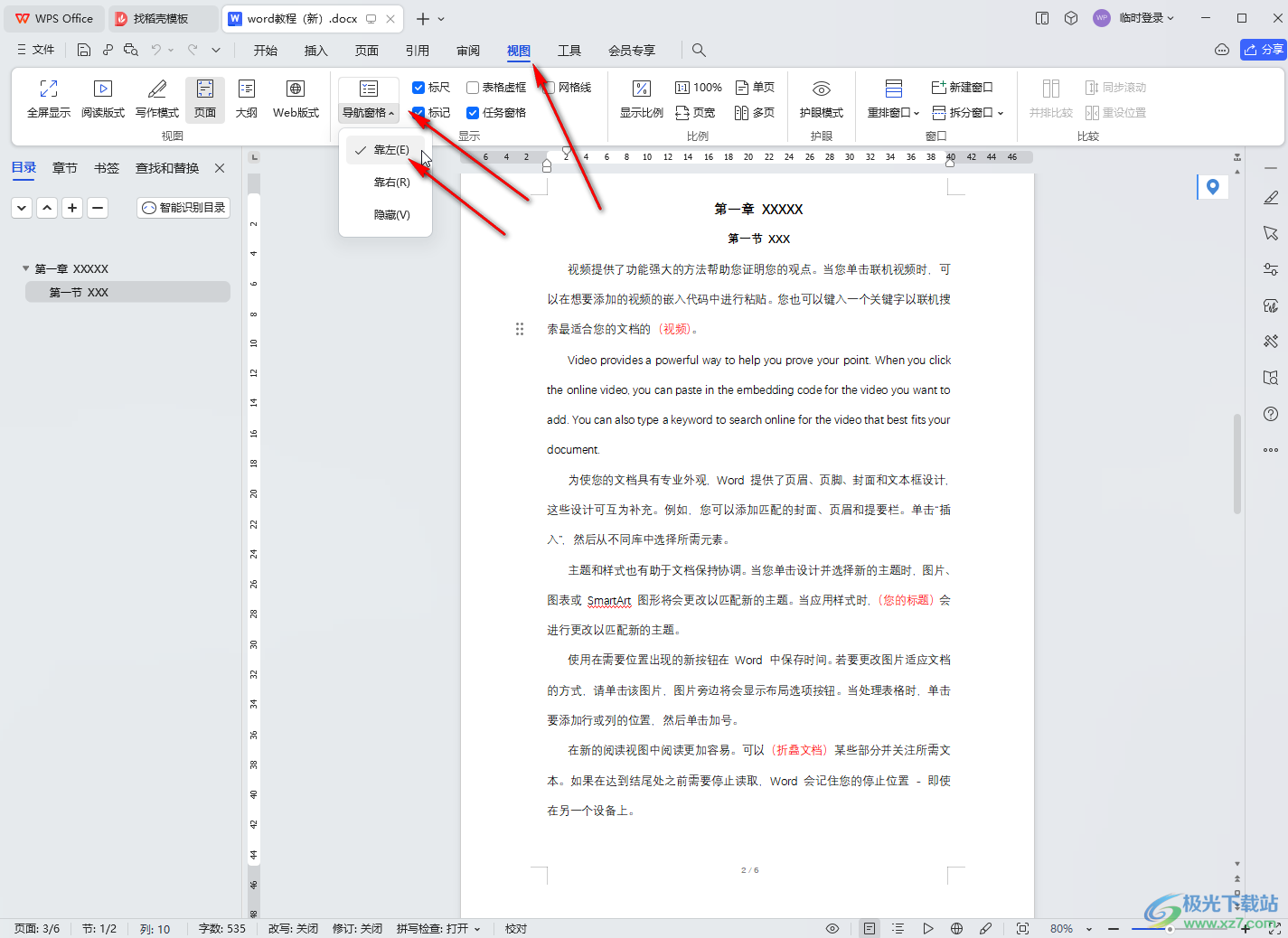Viewport: 1288px width, 938px height.
Task: Set zoom to 100% in ribbon
Action: [699, 88]
